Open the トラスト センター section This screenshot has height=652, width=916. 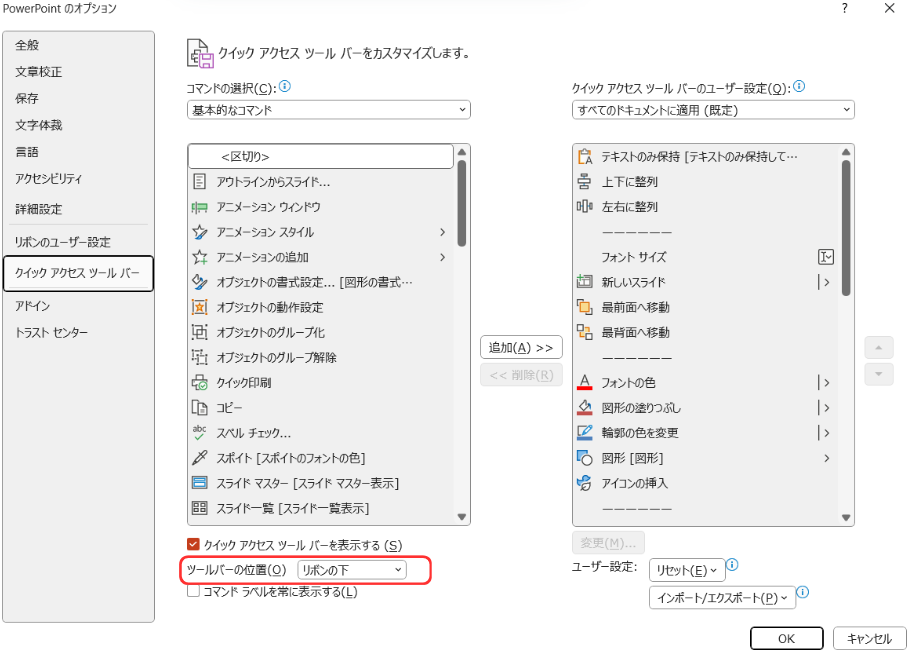coord(52,332)
